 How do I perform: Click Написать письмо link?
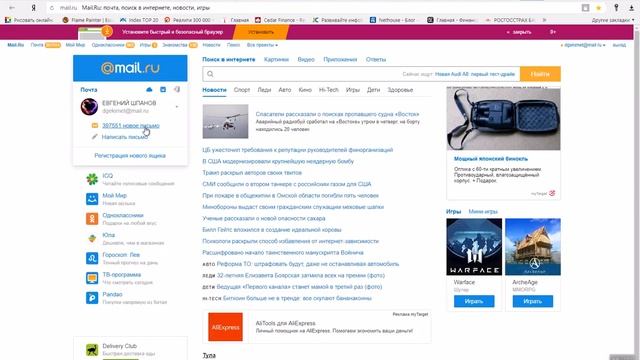coord(124,137)
